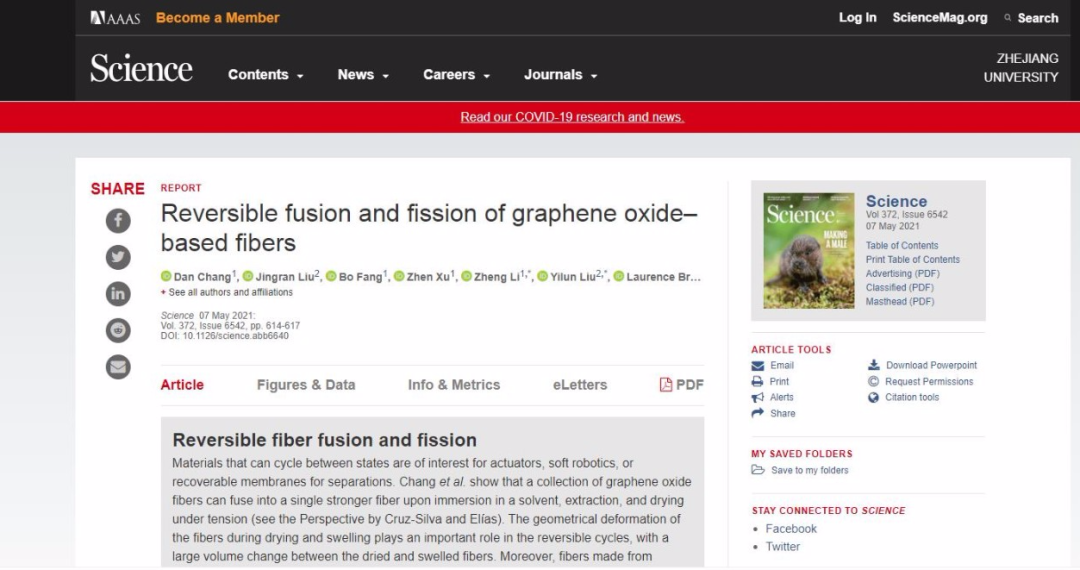The image size is (1080, 570).
Task: Click ORCID icon beside Laurence Br…
Action: coord(619,276)
